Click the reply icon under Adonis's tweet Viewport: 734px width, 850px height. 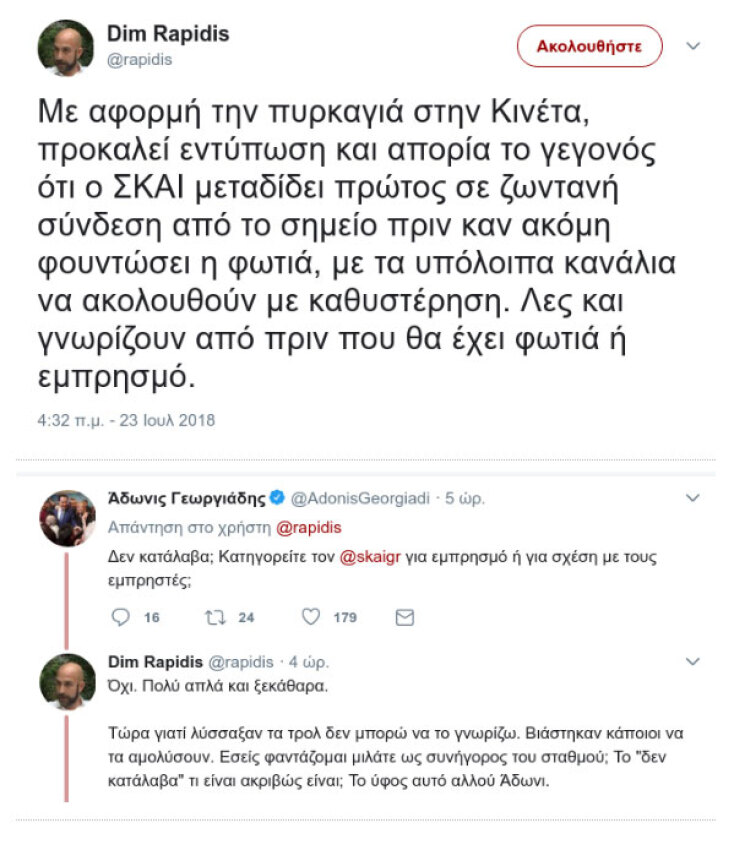(119, 615)
